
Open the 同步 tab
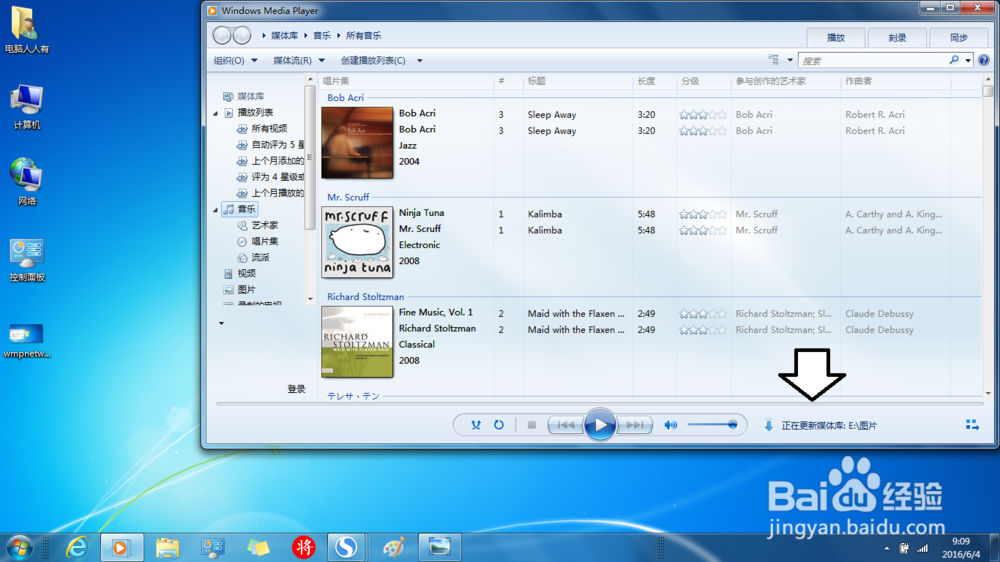pos(959,38)
